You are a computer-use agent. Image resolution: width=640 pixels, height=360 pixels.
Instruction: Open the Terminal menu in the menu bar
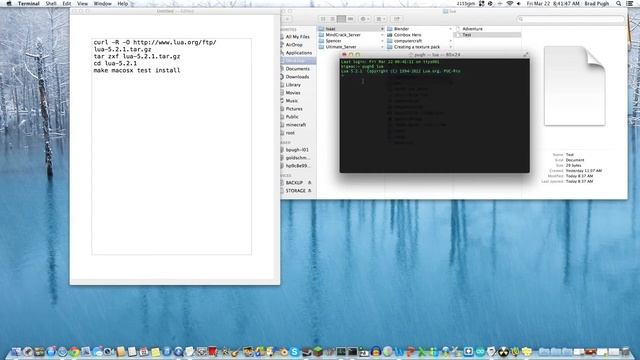(29, 3)
